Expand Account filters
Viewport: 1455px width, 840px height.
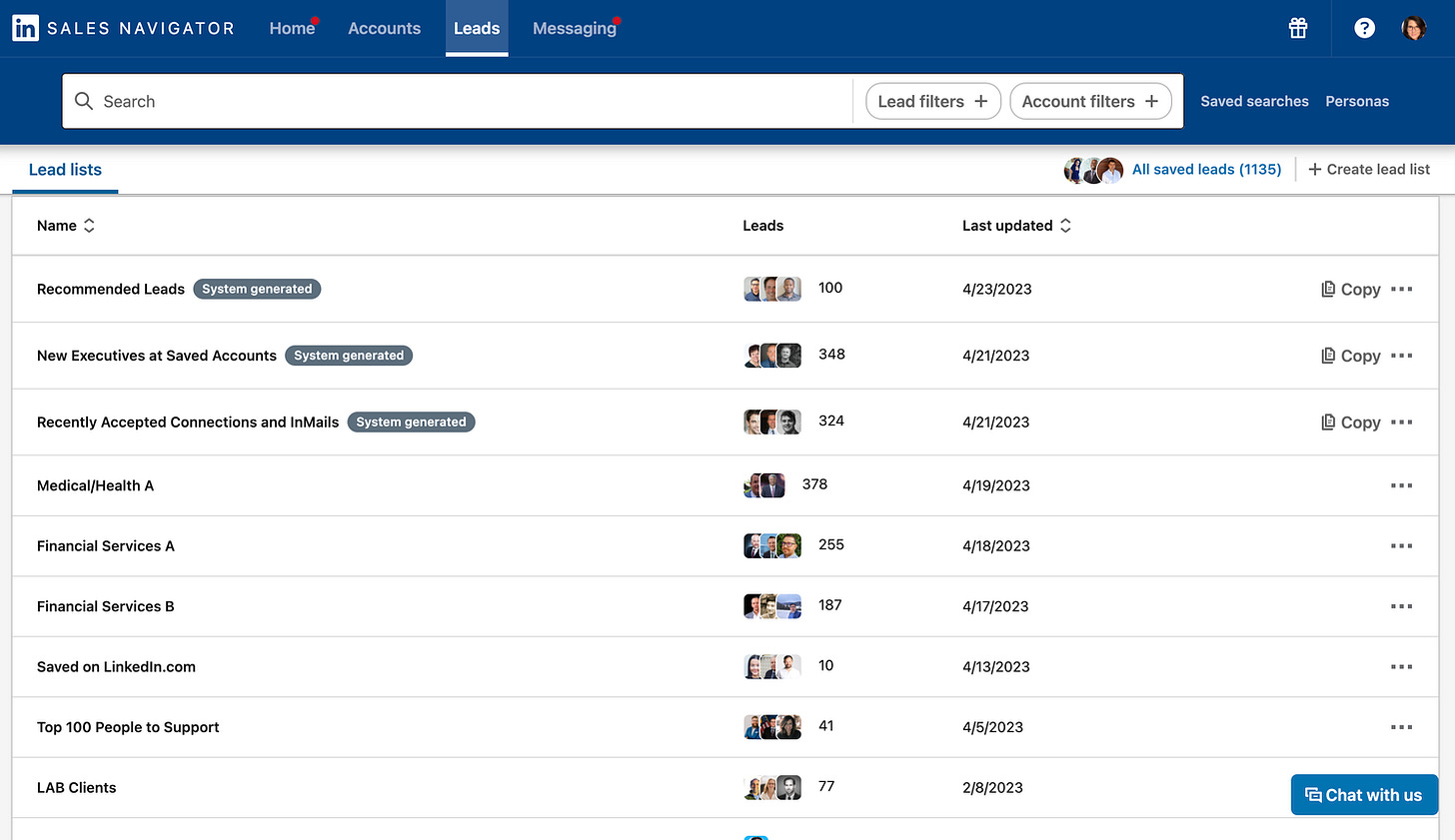[x=1090, y=101]
